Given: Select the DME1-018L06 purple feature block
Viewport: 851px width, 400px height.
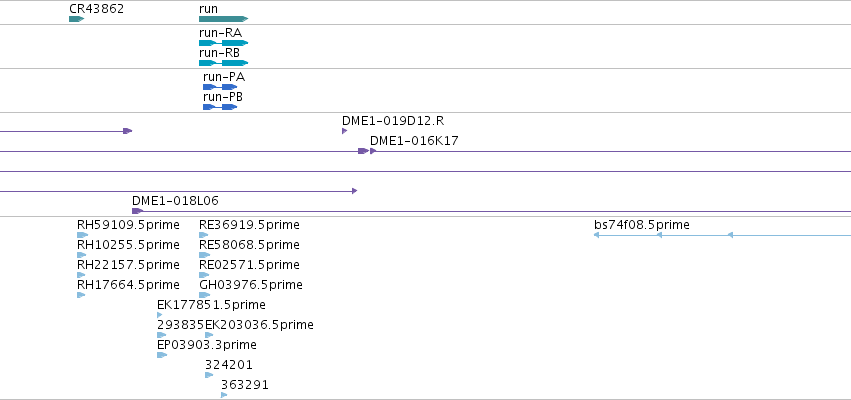Looking at the screenshot, I should (137, 211).
